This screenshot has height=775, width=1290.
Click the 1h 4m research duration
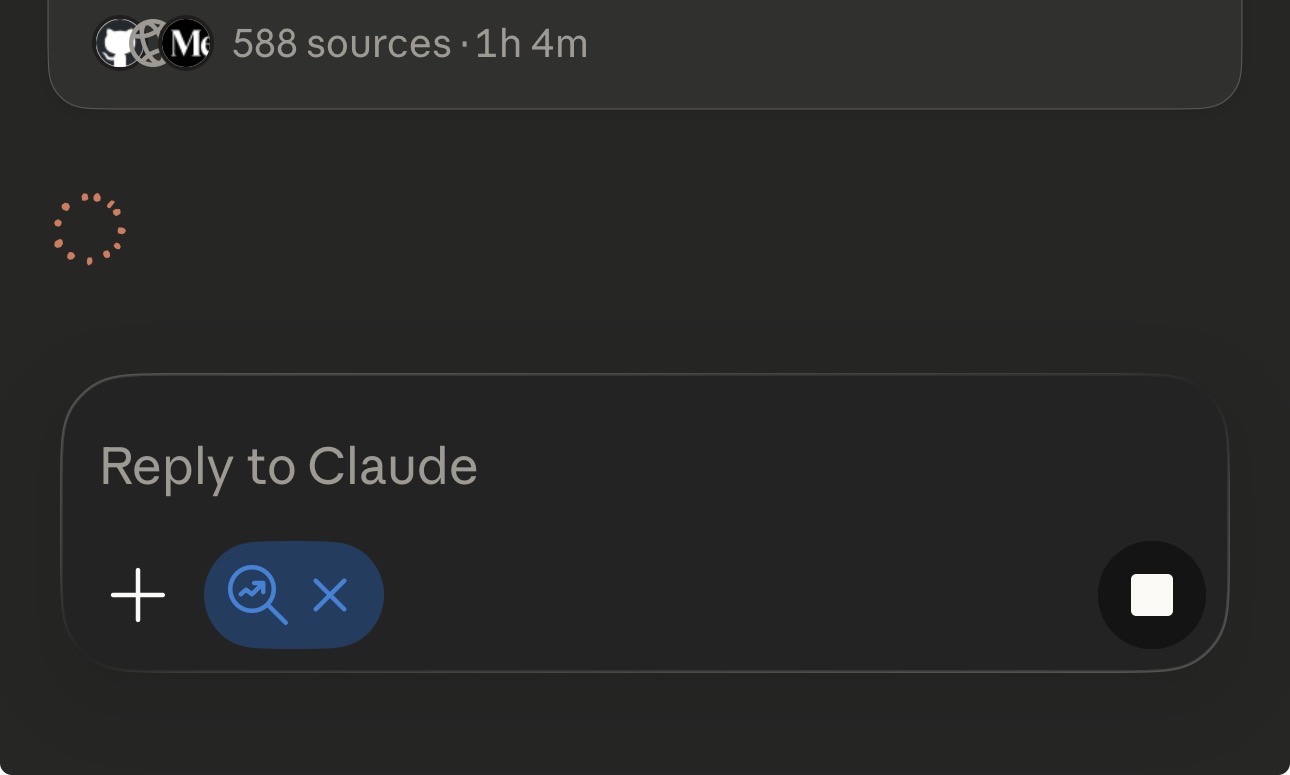pos(531,44)
